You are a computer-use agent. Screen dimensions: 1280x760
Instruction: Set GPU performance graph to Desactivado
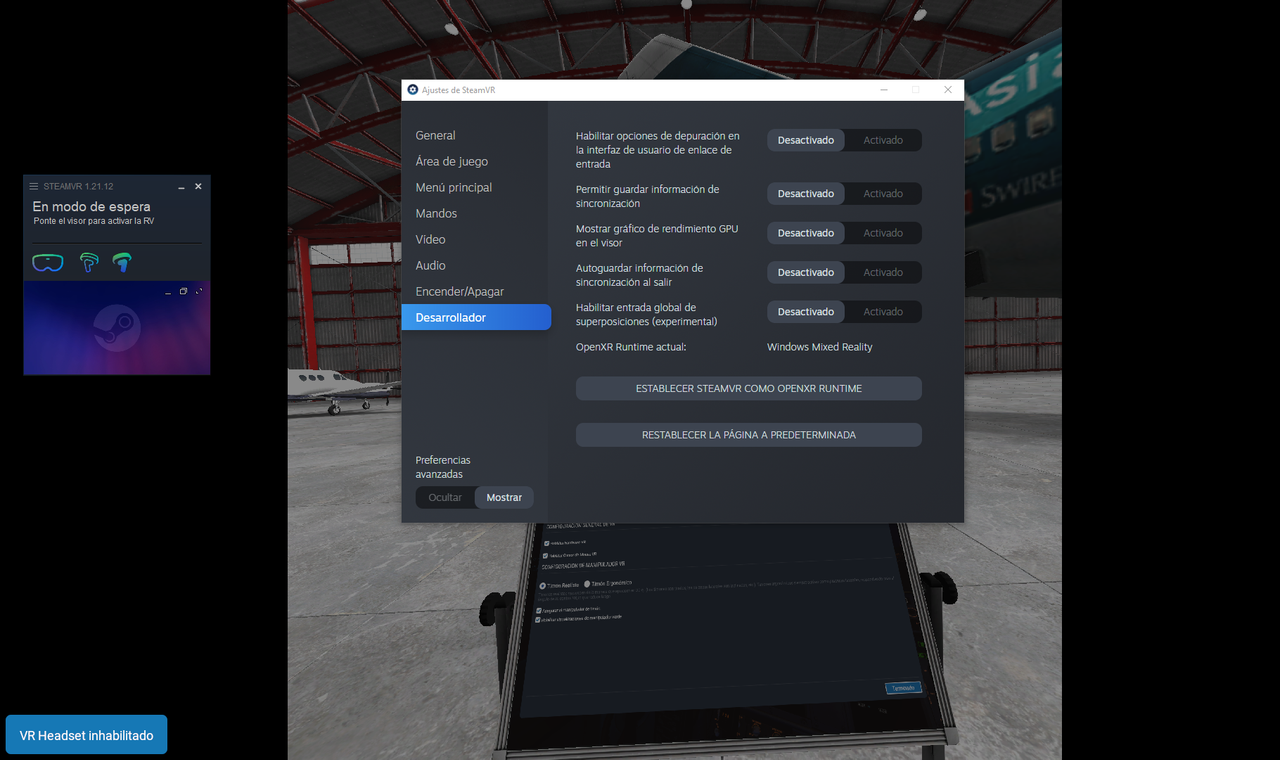point(806,233)
